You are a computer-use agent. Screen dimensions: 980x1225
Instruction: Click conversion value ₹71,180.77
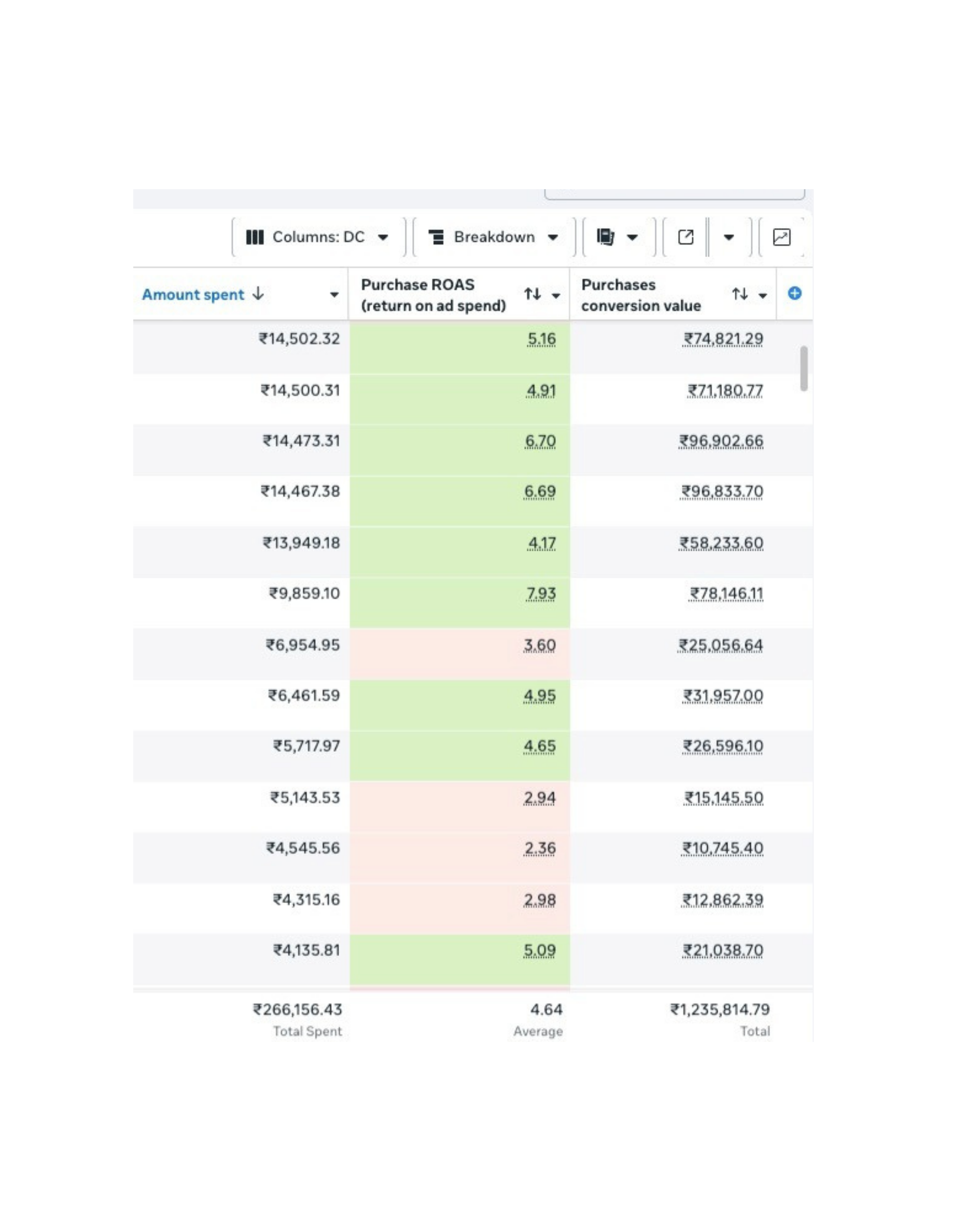725,390
